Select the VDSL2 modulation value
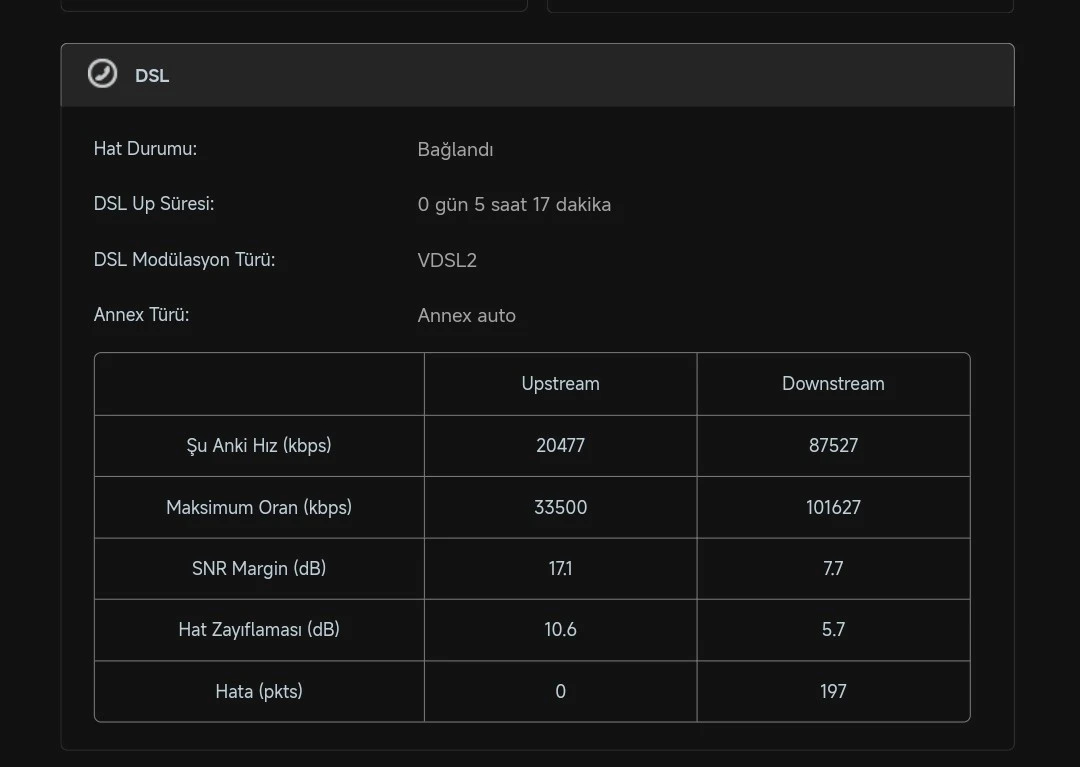The width and height of the screenshot is (1080, 767). (x=447, y=260)
